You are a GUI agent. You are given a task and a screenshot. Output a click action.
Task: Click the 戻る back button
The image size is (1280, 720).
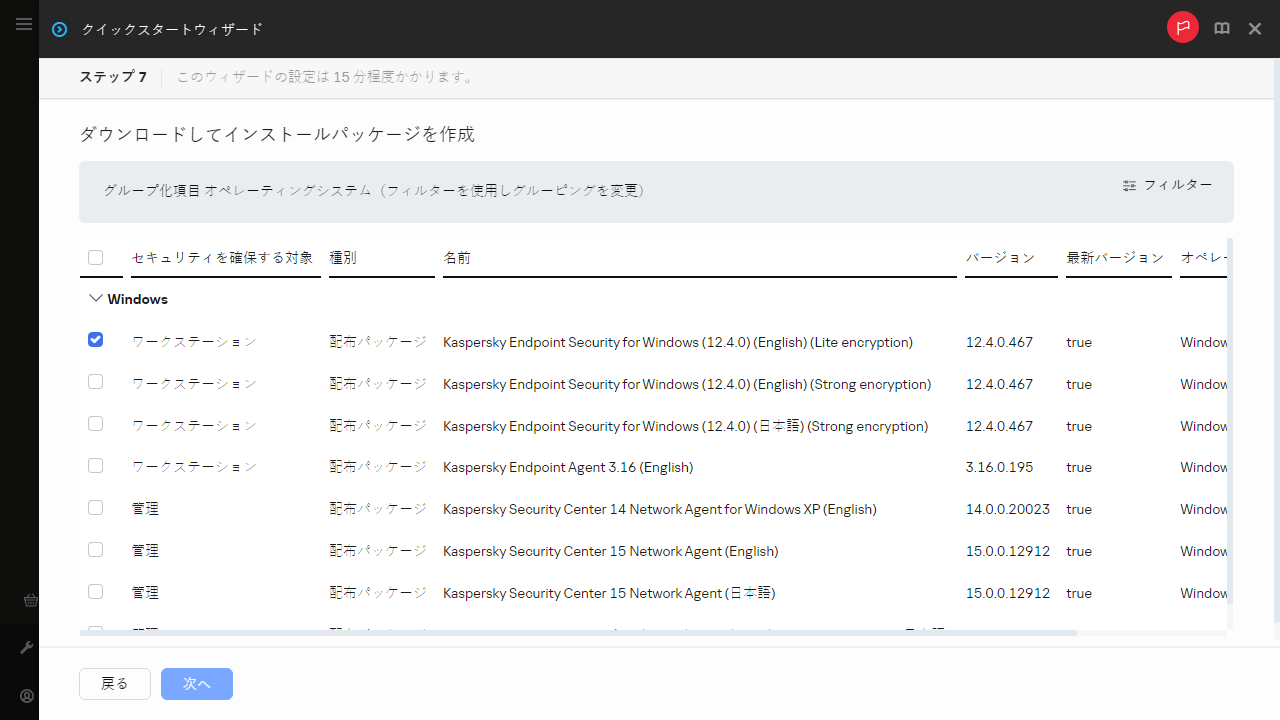click(115, 684)
